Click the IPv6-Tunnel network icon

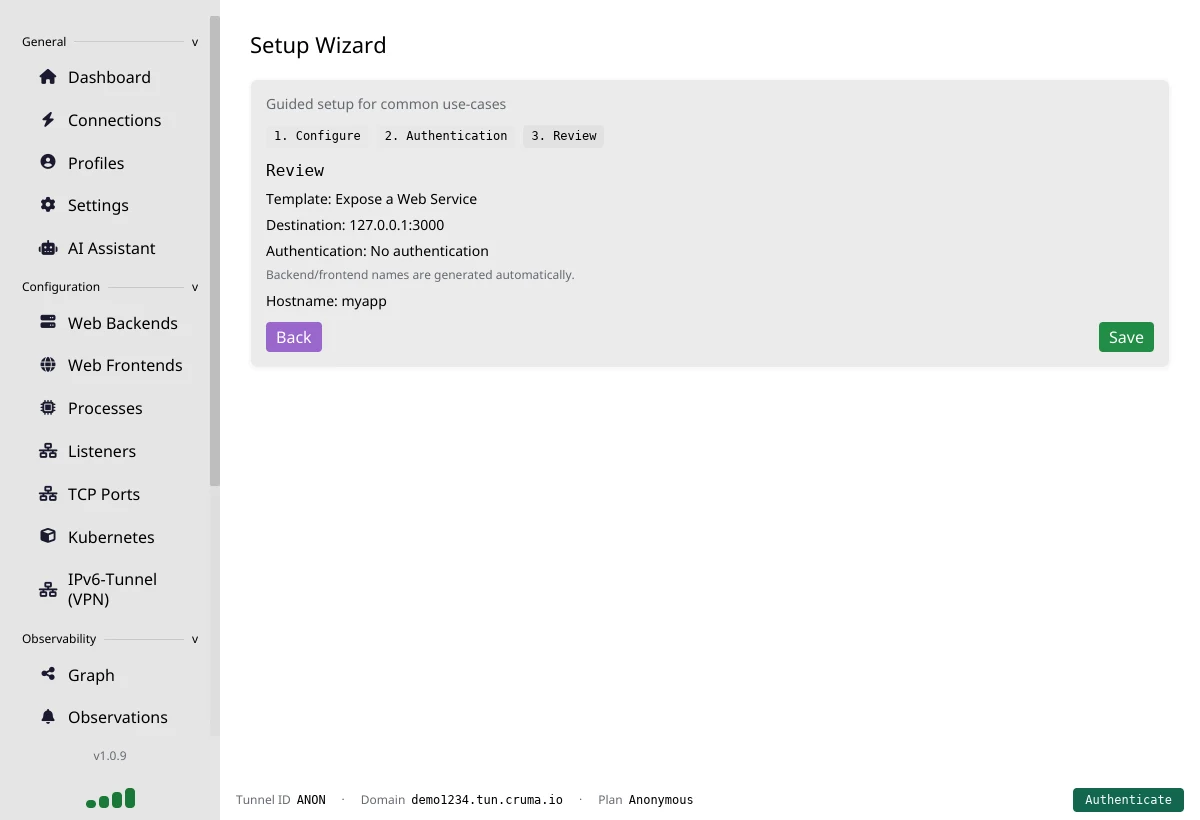pyautogui.click(x=48, y=589)
